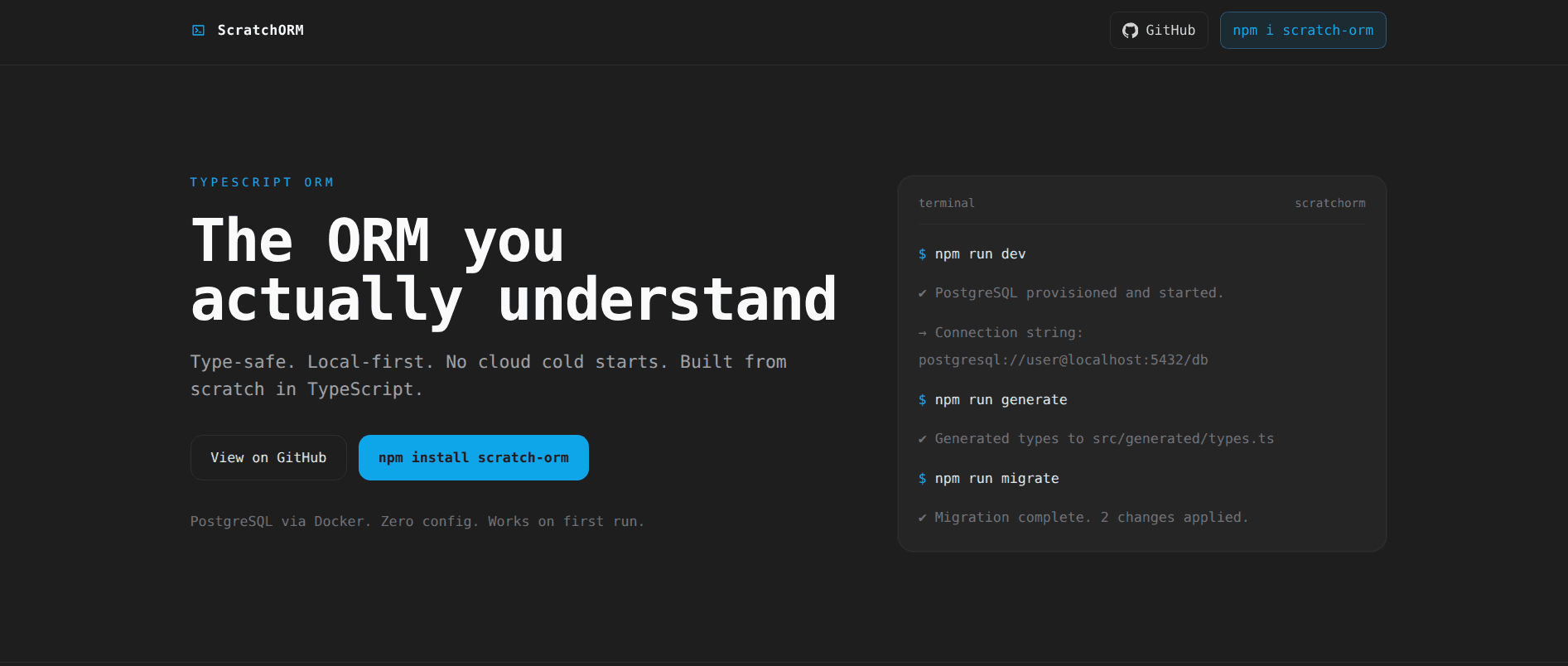Click the '$ npm run dev' command line

tap(972, 254)
